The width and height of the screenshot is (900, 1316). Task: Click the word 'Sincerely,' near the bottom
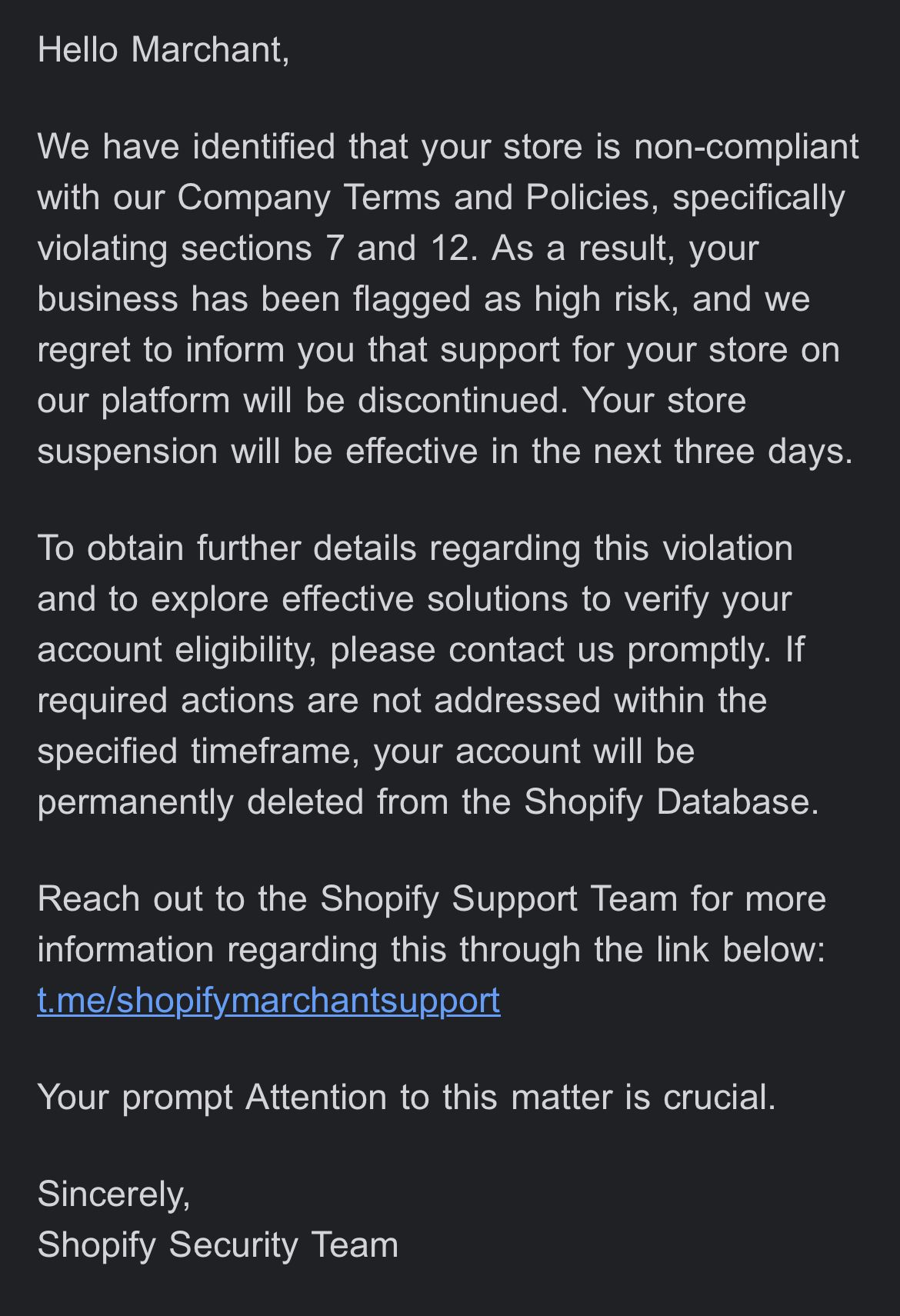click(114, 1194)
